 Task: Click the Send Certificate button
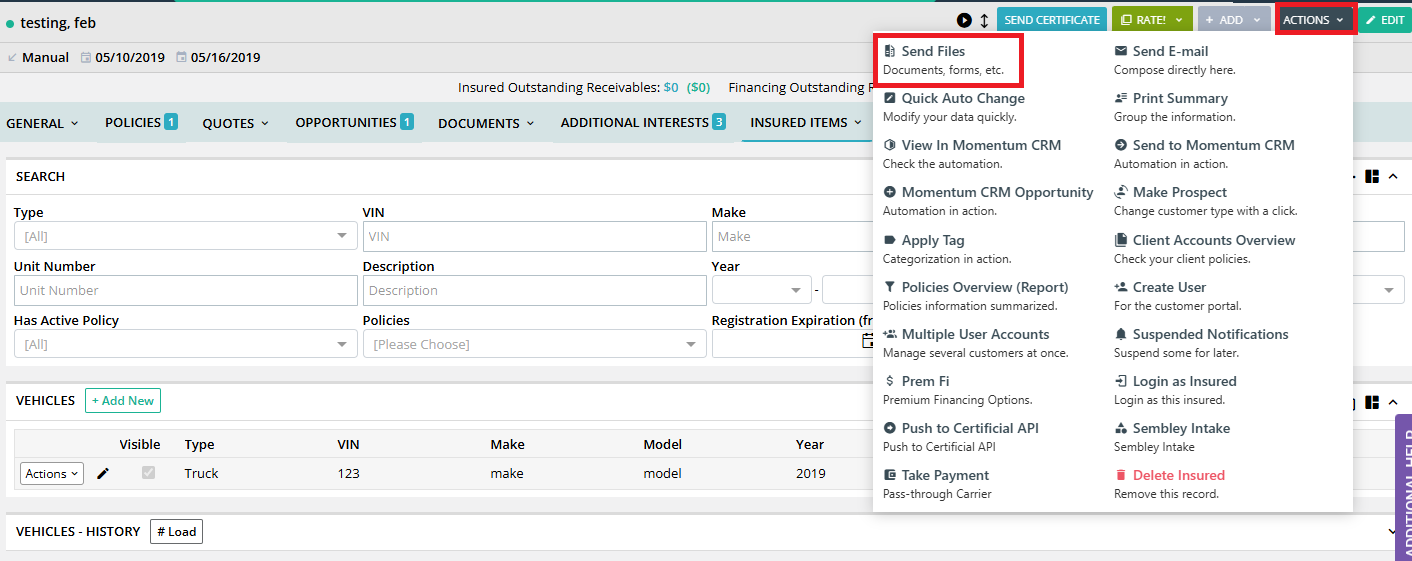[x=1052, y=20]
